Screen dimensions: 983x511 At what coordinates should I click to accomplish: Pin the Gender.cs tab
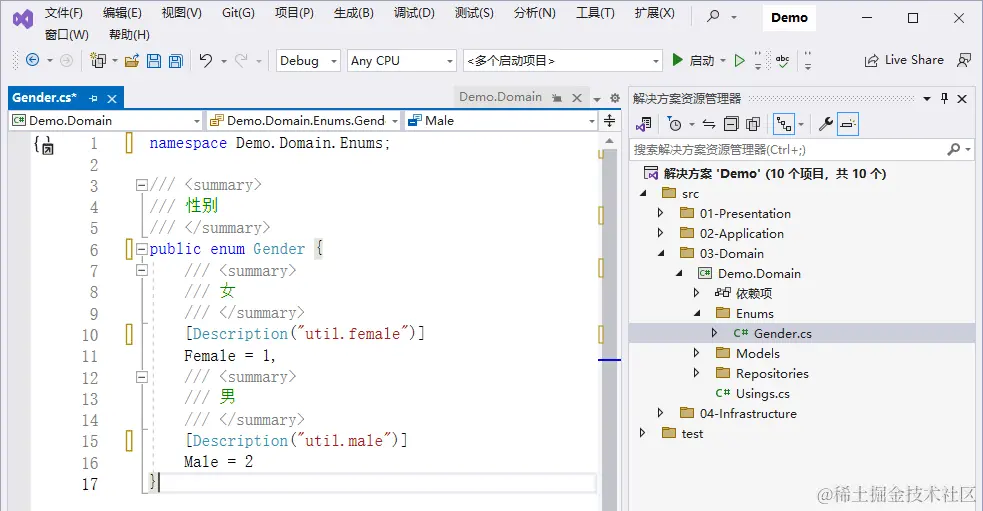coord(93,98)
